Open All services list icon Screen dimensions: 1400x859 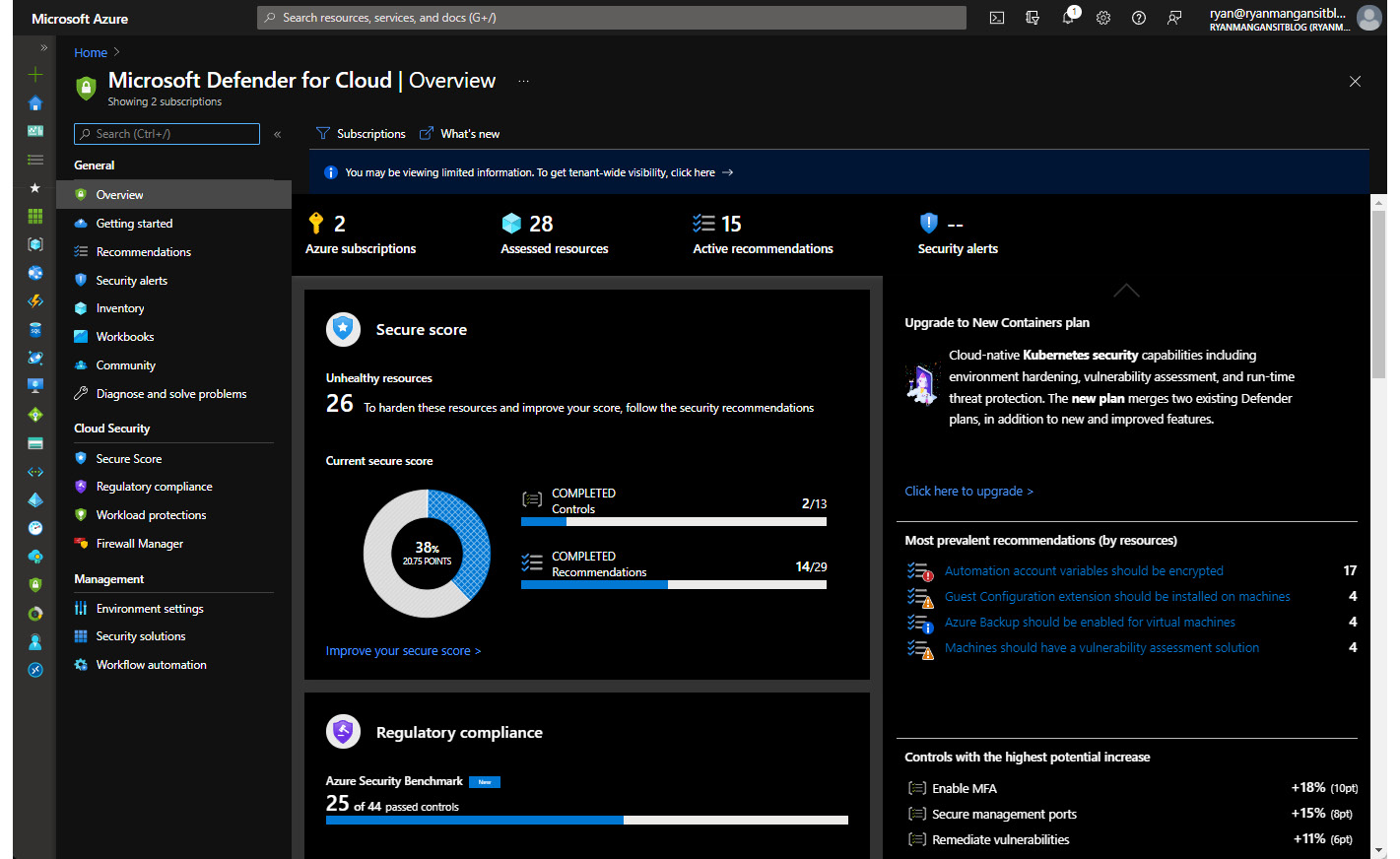[x=35, y=160]
